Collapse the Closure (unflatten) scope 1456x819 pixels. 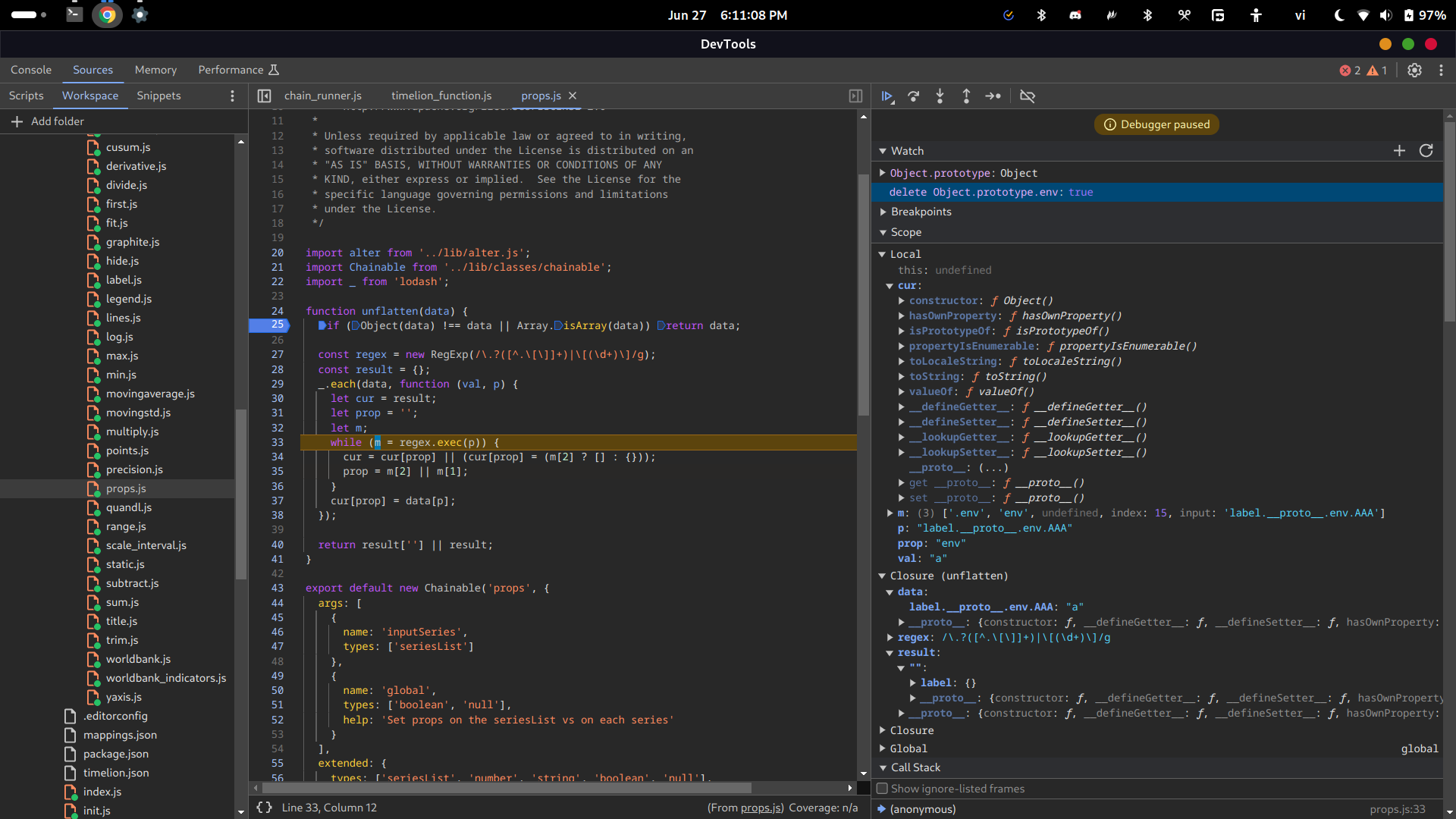tap(882, 576)
